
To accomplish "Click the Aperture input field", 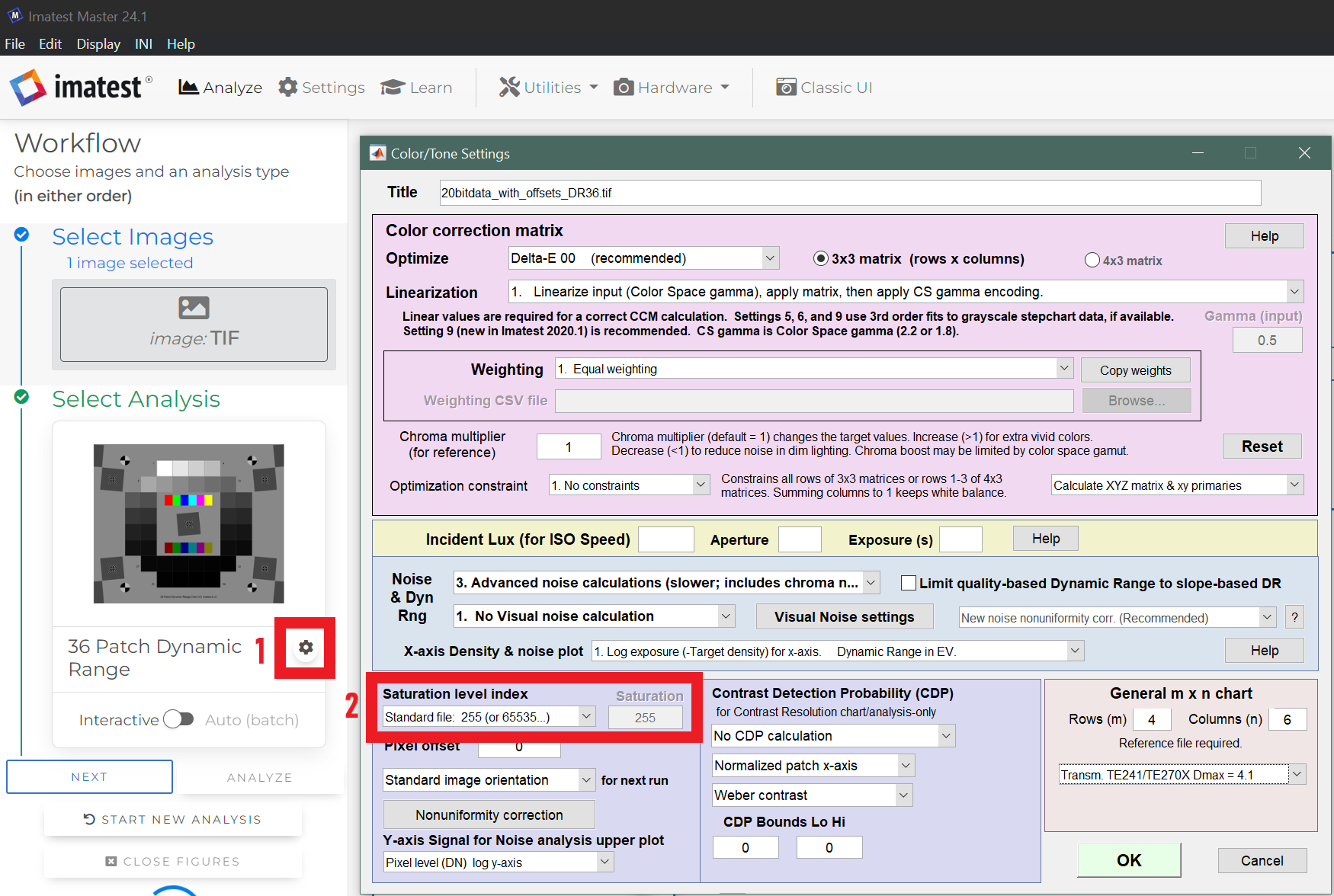I will pos(800,539).
